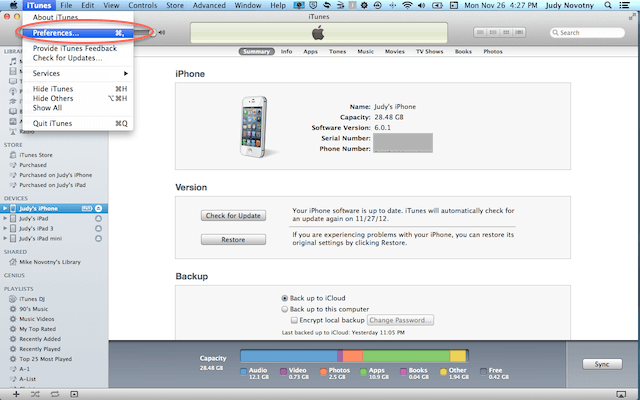The height and width of the screenshot is (400, 640).
Task: Click the battery status icon
Action: tap(437, 5)
